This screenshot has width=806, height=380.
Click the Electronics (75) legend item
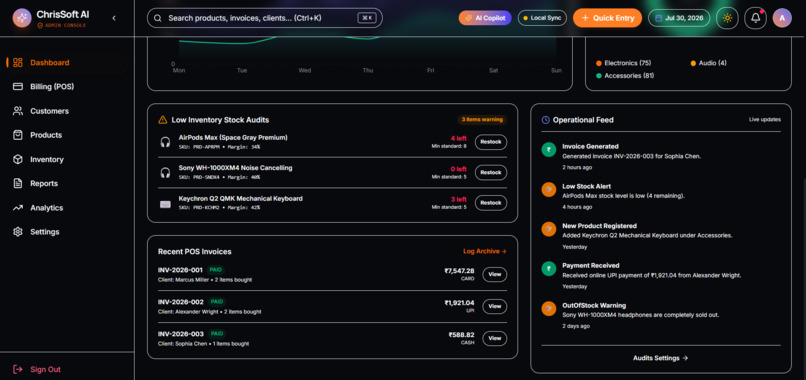623,63
